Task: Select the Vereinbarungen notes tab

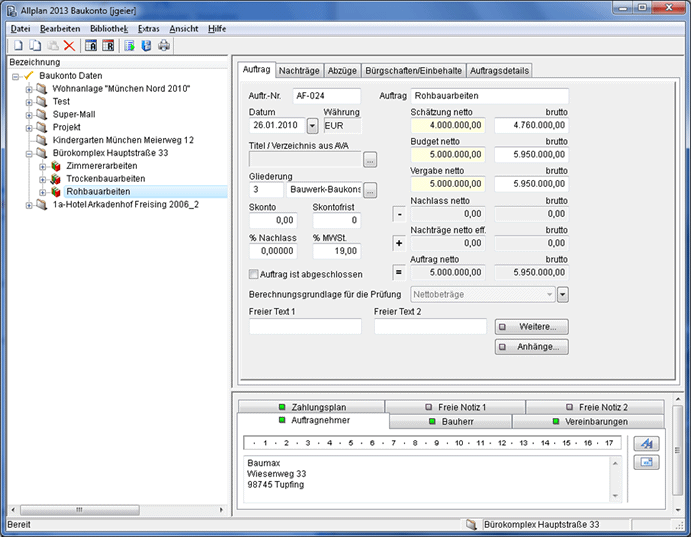Action: (589, 422)
